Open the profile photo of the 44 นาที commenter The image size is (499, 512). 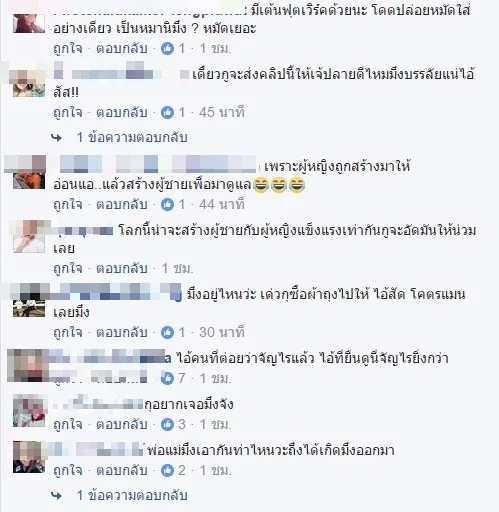coord(29,173)
